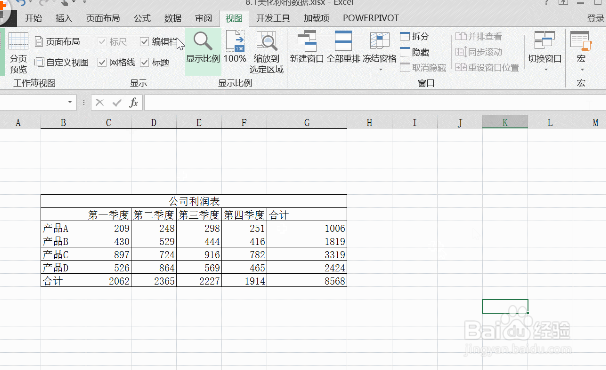Click 缩放到选定区域 zoom to selection
The width and height of the screenshot is (606, 370).
click(267, 52)
